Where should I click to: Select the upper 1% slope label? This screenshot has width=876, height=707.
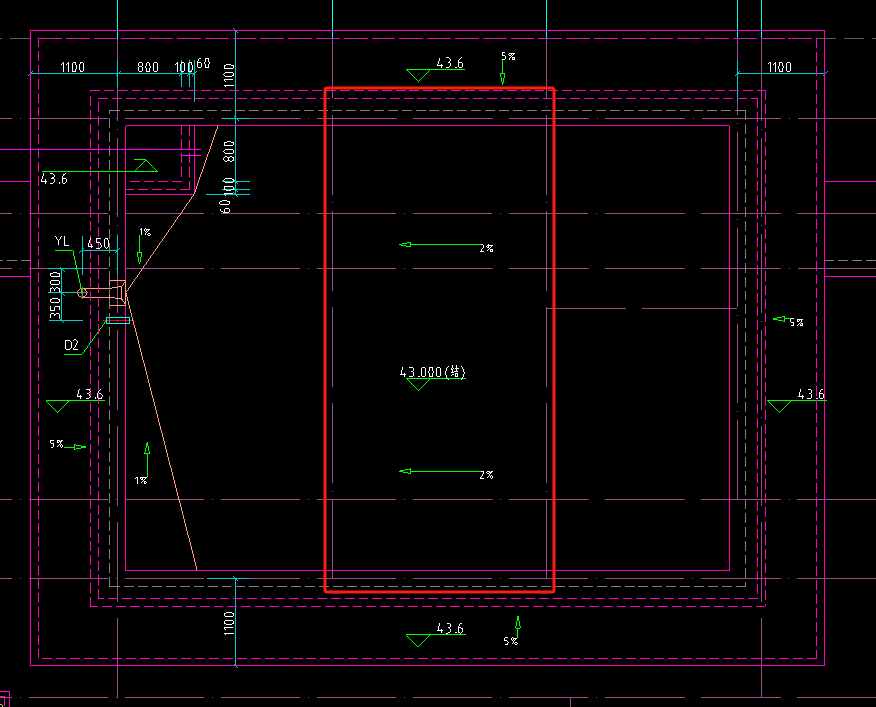click(x=145, y=232)
